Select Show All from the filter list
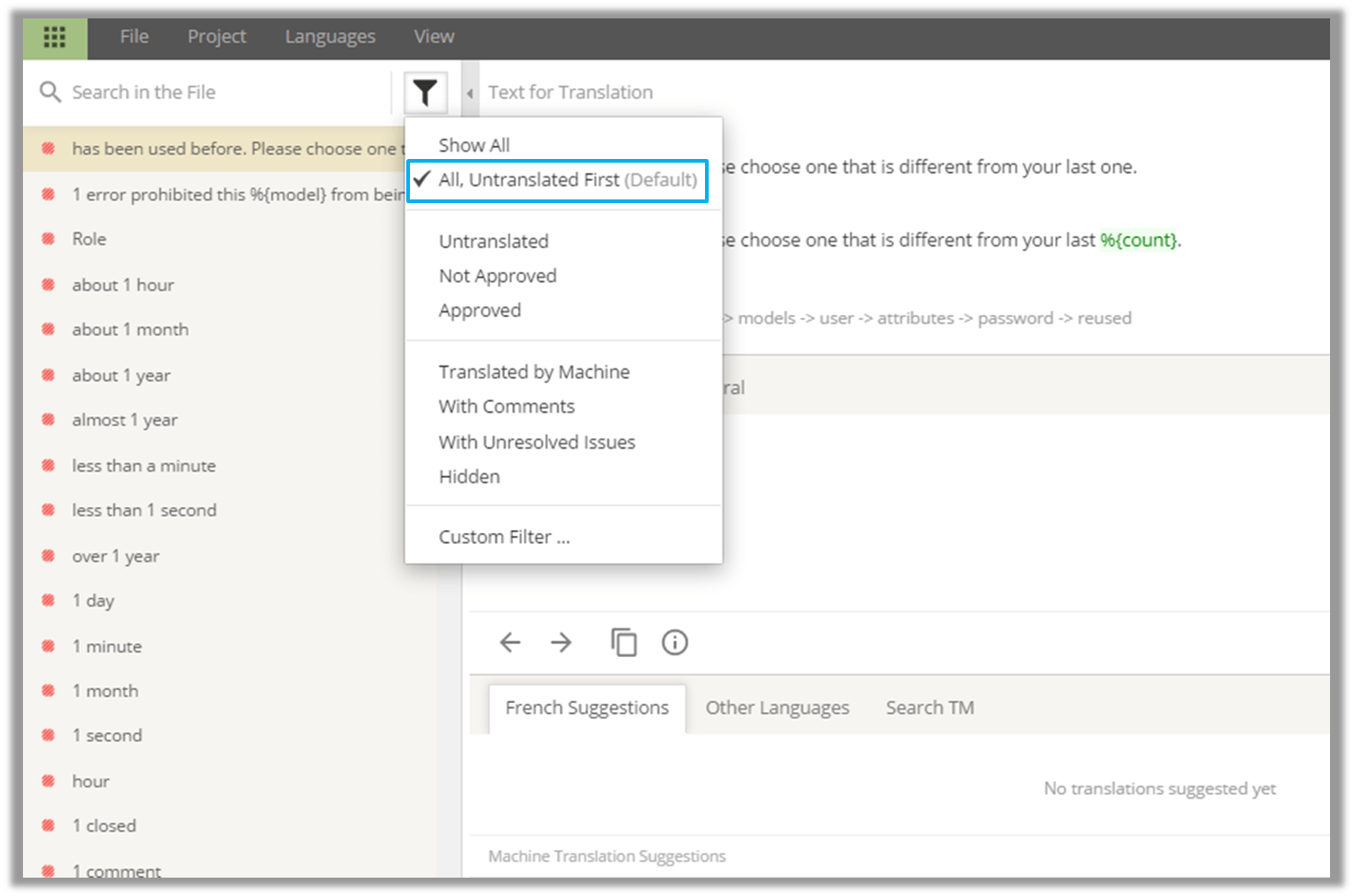The width and height of the screenshot is (1353, 896). point(473,144)
